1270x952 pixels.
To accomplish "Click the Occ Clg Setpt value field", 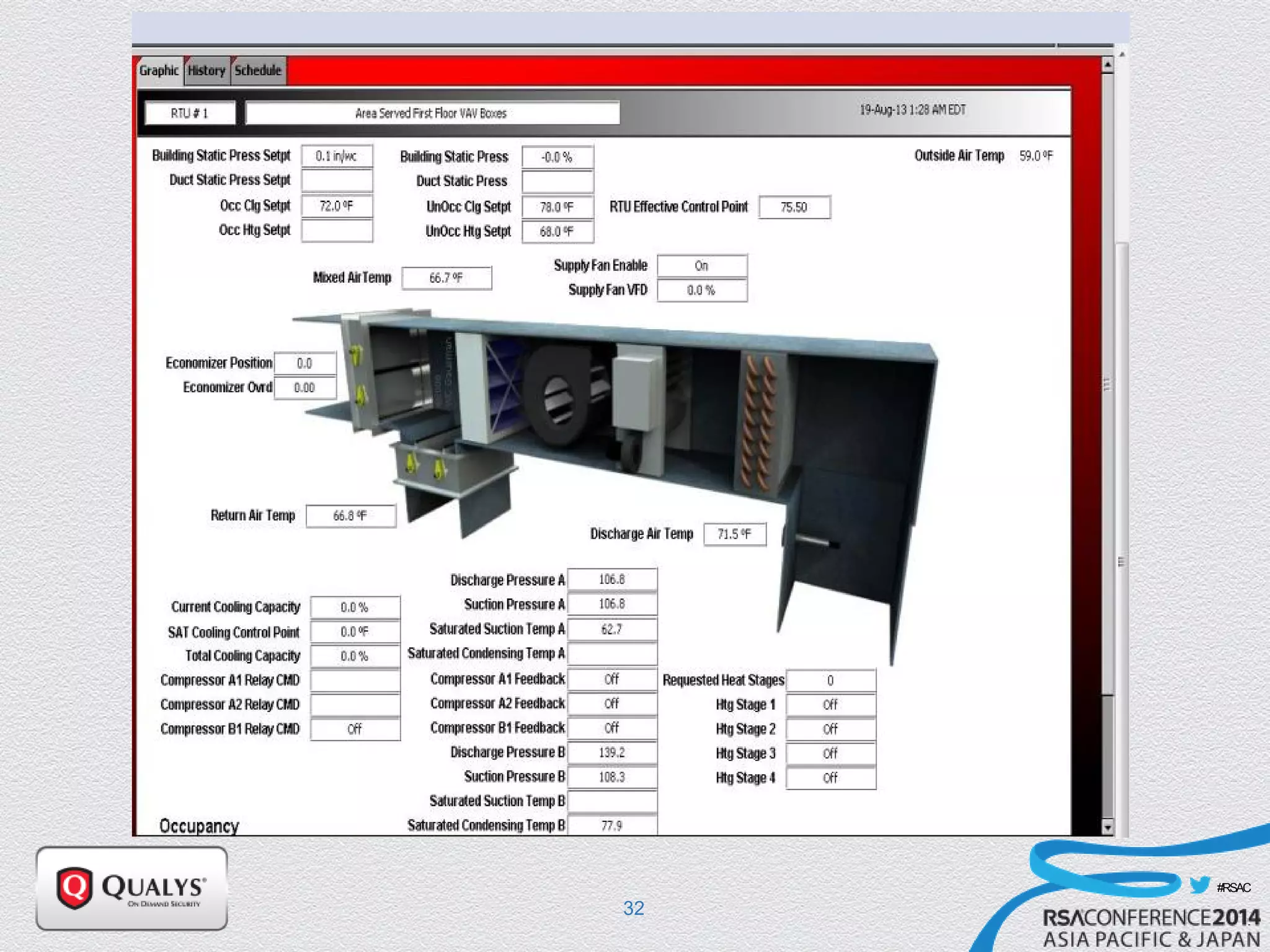I will (337, 206).
